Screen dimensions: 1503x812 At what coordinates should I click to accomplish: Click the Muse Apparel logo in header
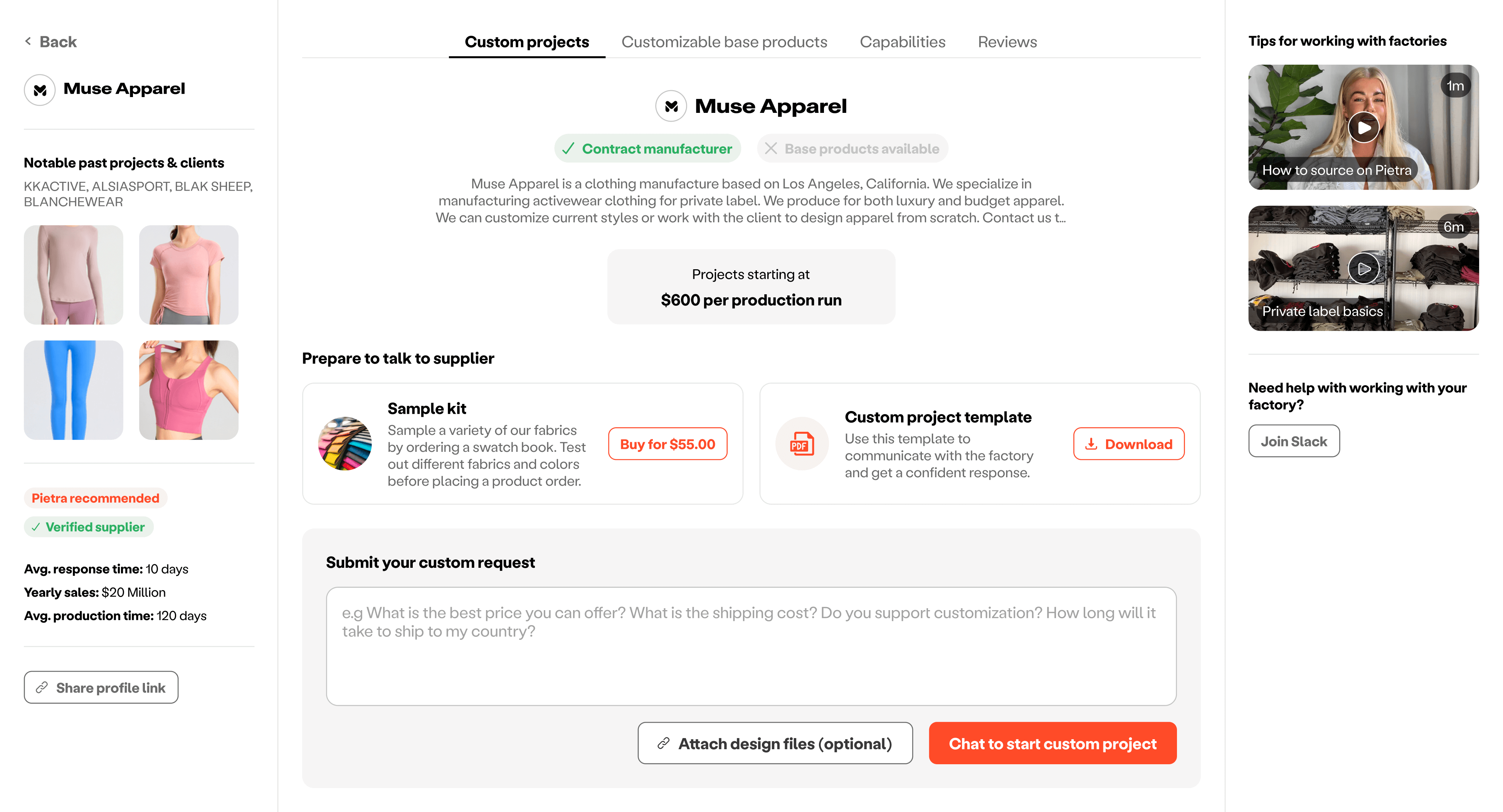[x=671, y=106]
